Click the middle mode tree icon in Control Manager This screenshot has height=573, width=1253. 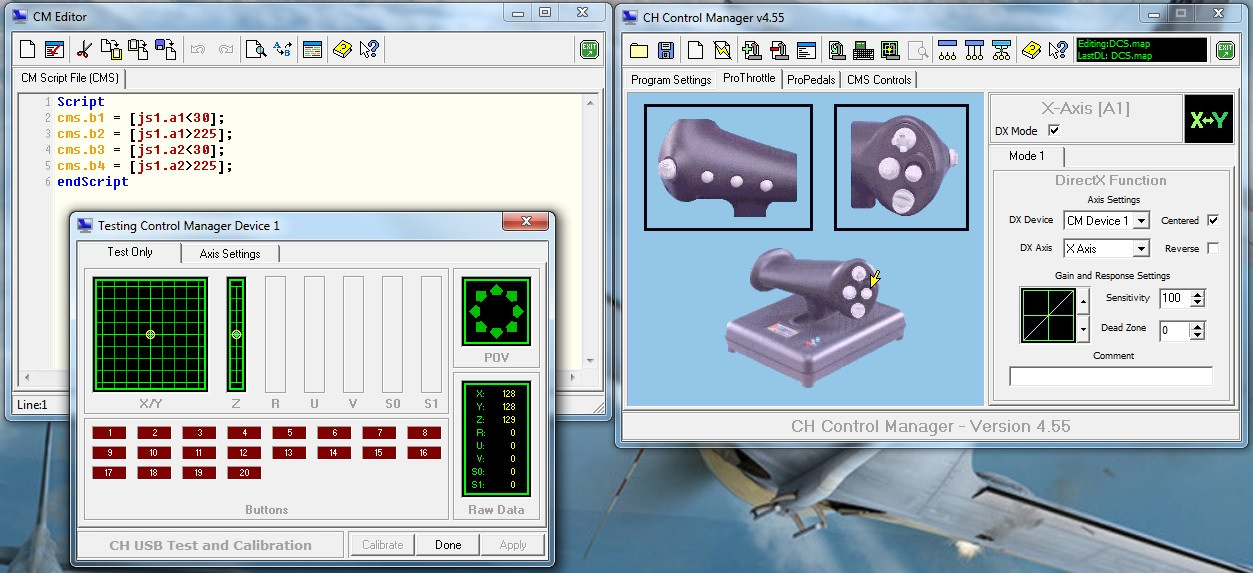(x=975, y=50)
